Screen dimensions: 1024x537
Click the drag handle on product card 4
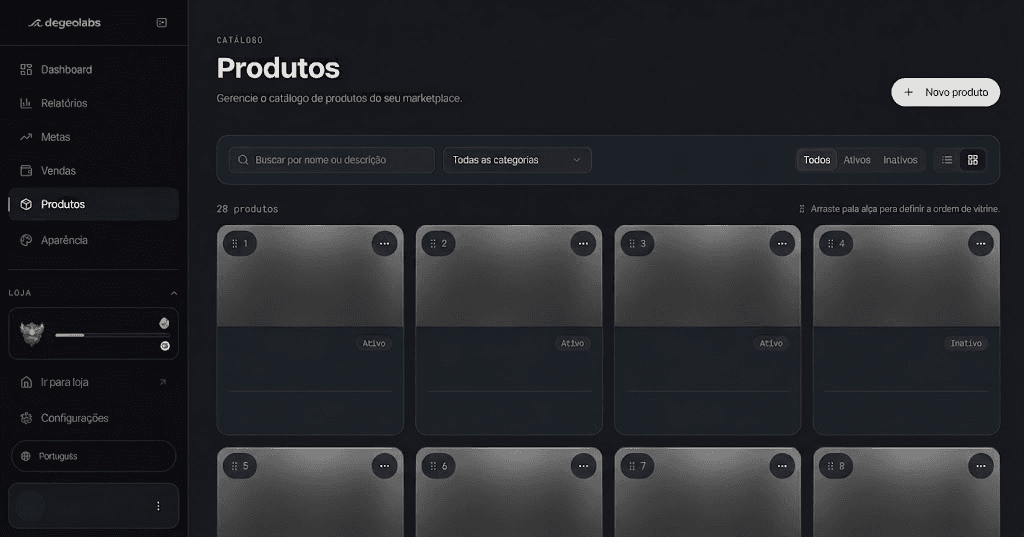[x=831, y=244]
